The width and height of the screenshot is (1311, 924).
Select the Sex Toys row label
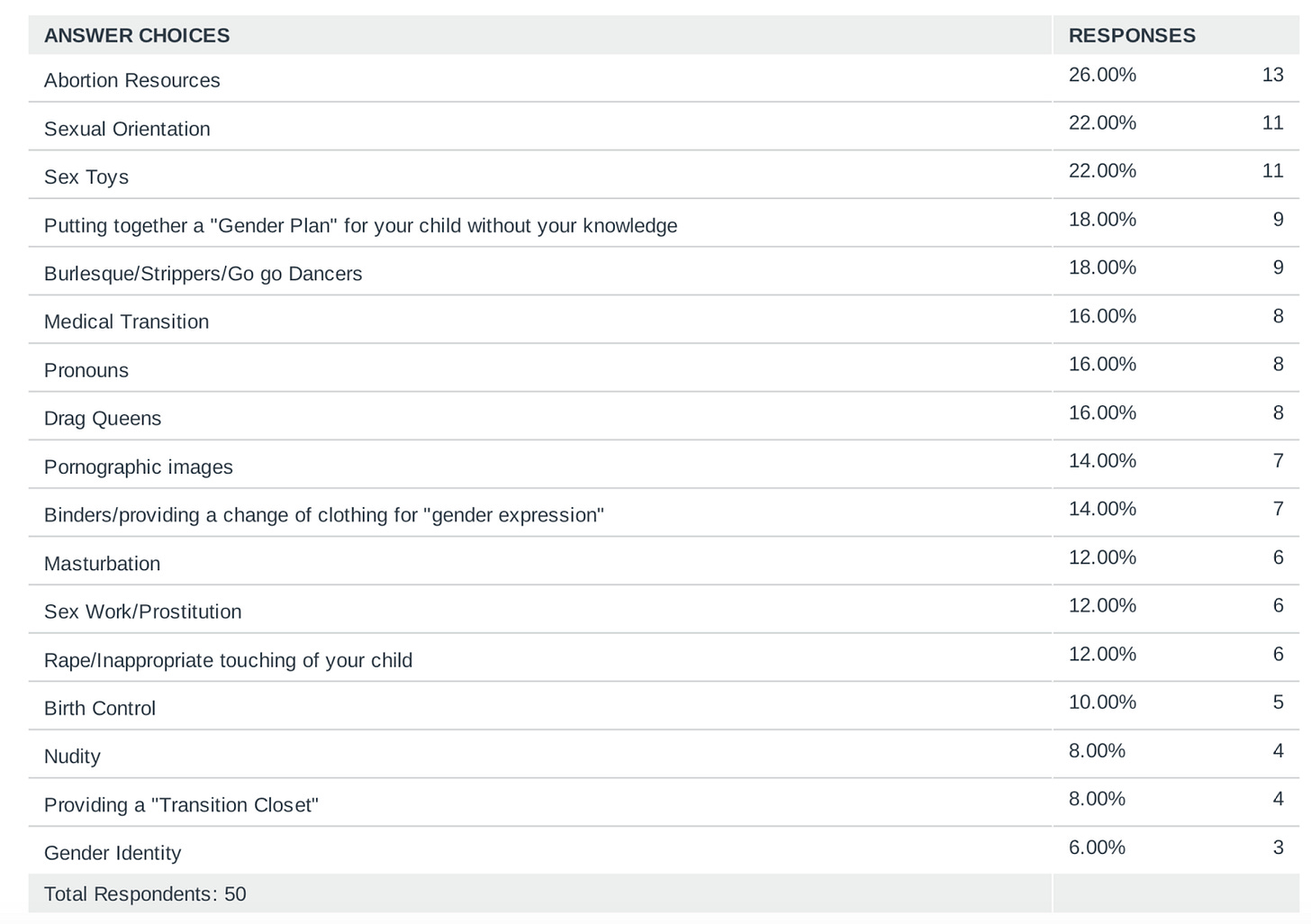click(x=86, y=177)
